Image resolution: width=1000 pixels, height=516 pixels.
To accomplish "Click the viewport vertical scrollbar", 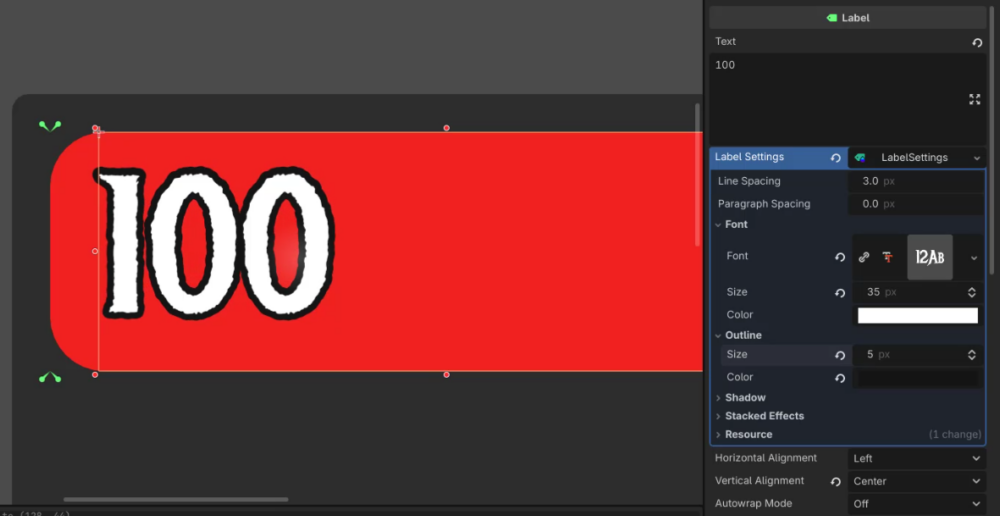I will click(697, 175).
